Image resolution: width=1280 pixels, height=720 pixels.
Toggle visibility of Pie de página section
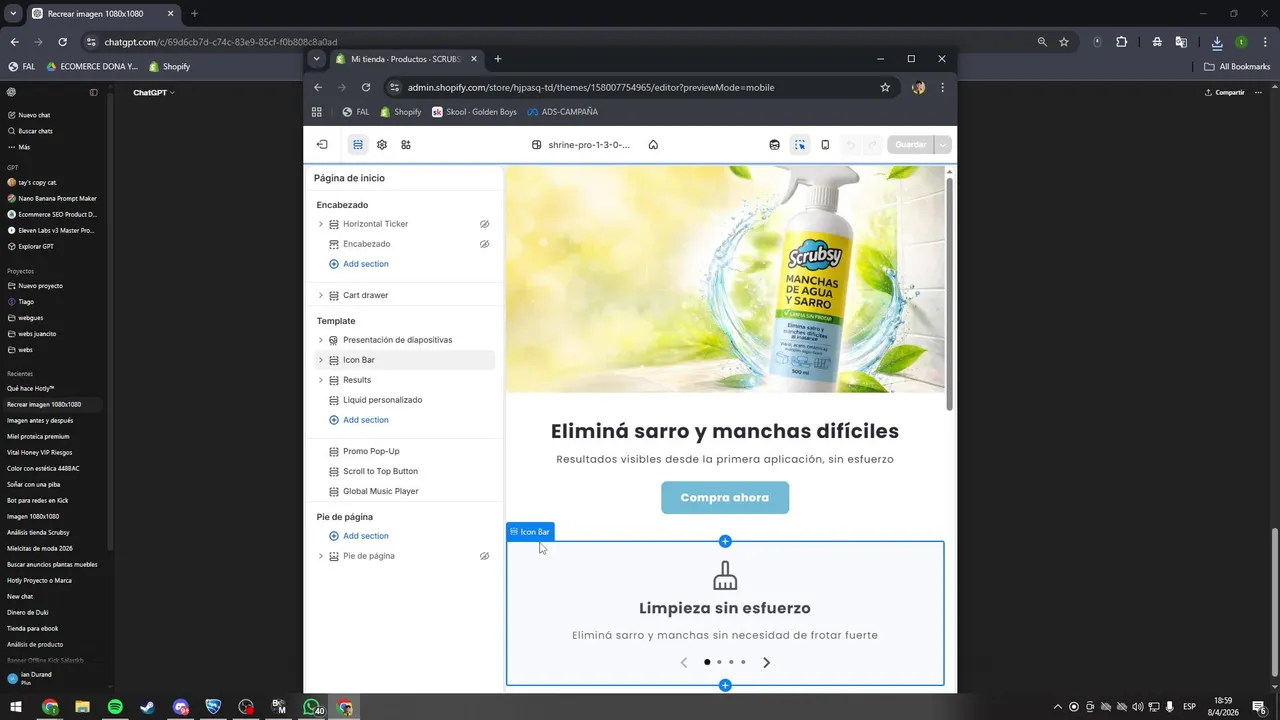pos(484,556)
